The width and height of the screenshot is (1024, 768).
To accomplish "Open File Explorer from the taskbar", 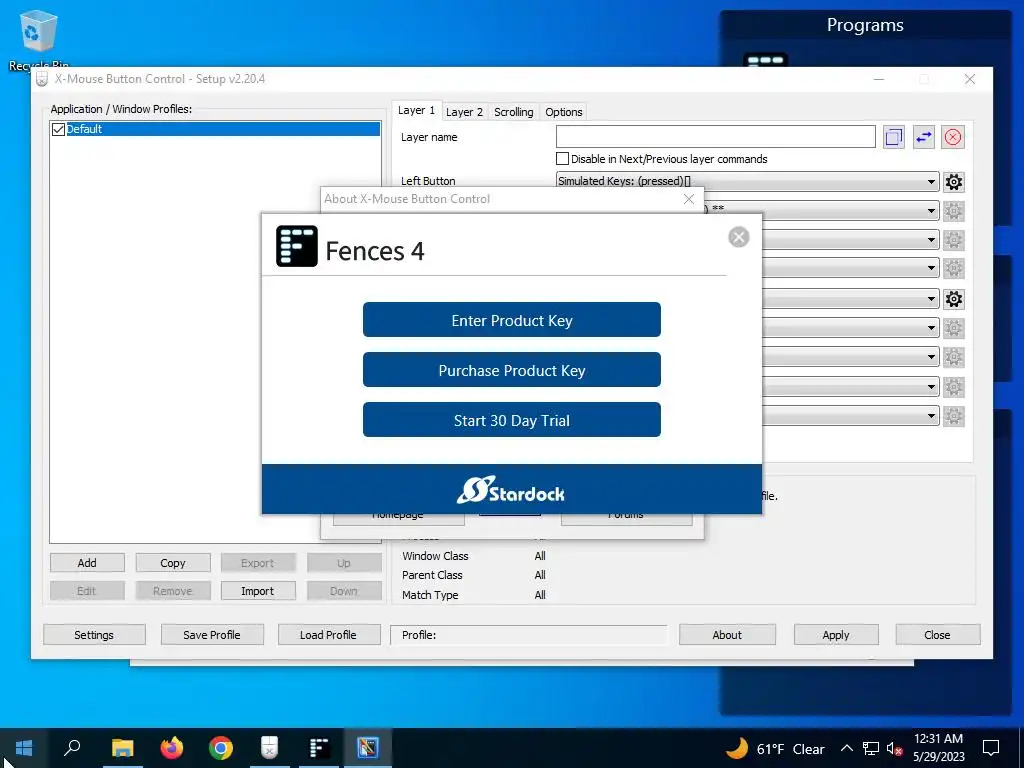I will pyautogui.click(x=122, y=748).
